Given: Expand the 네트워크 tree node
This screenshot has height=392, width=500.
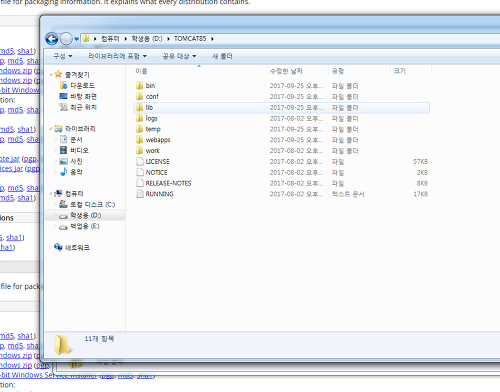Looking at the screenshot, I should [x=50, y=247].
